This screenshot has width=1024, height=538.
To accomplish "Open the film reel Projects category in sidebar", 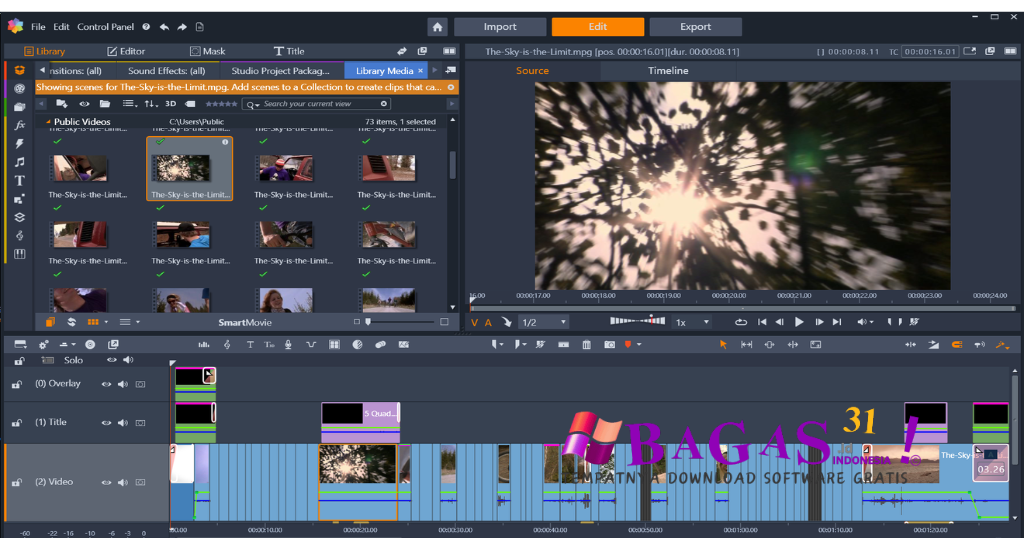I will coord(20,88).
